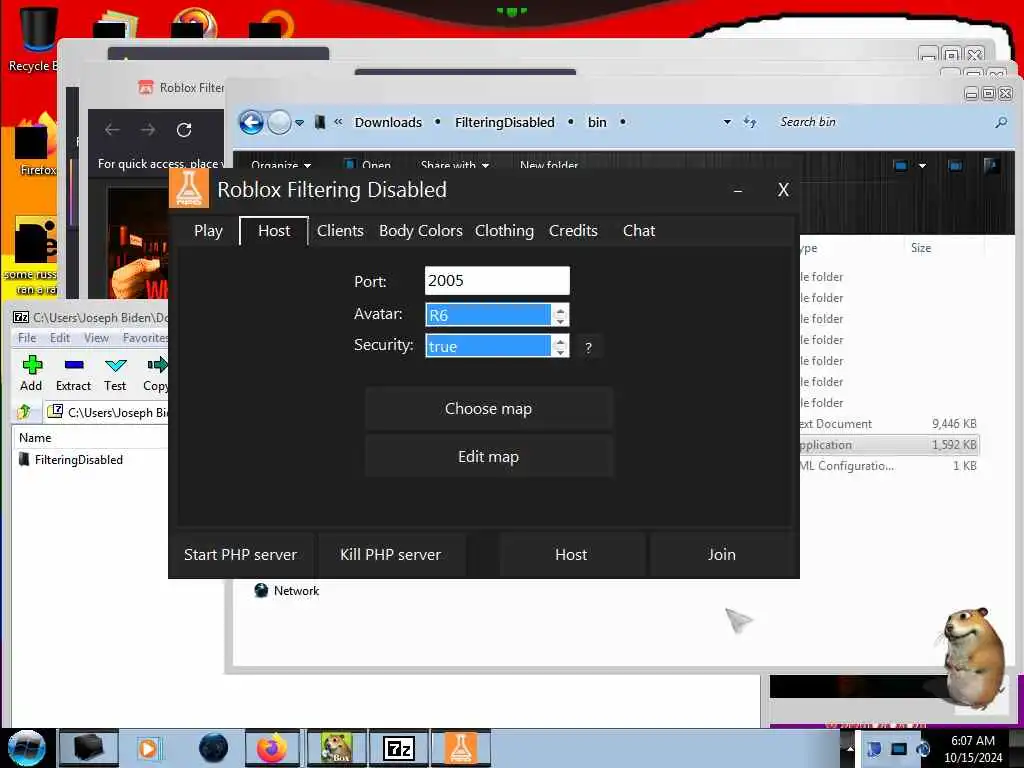The width and height of the screenshot is (1024, 768).
Task: Select the XML Configuration 1 KB row
Action: point(889,466)
